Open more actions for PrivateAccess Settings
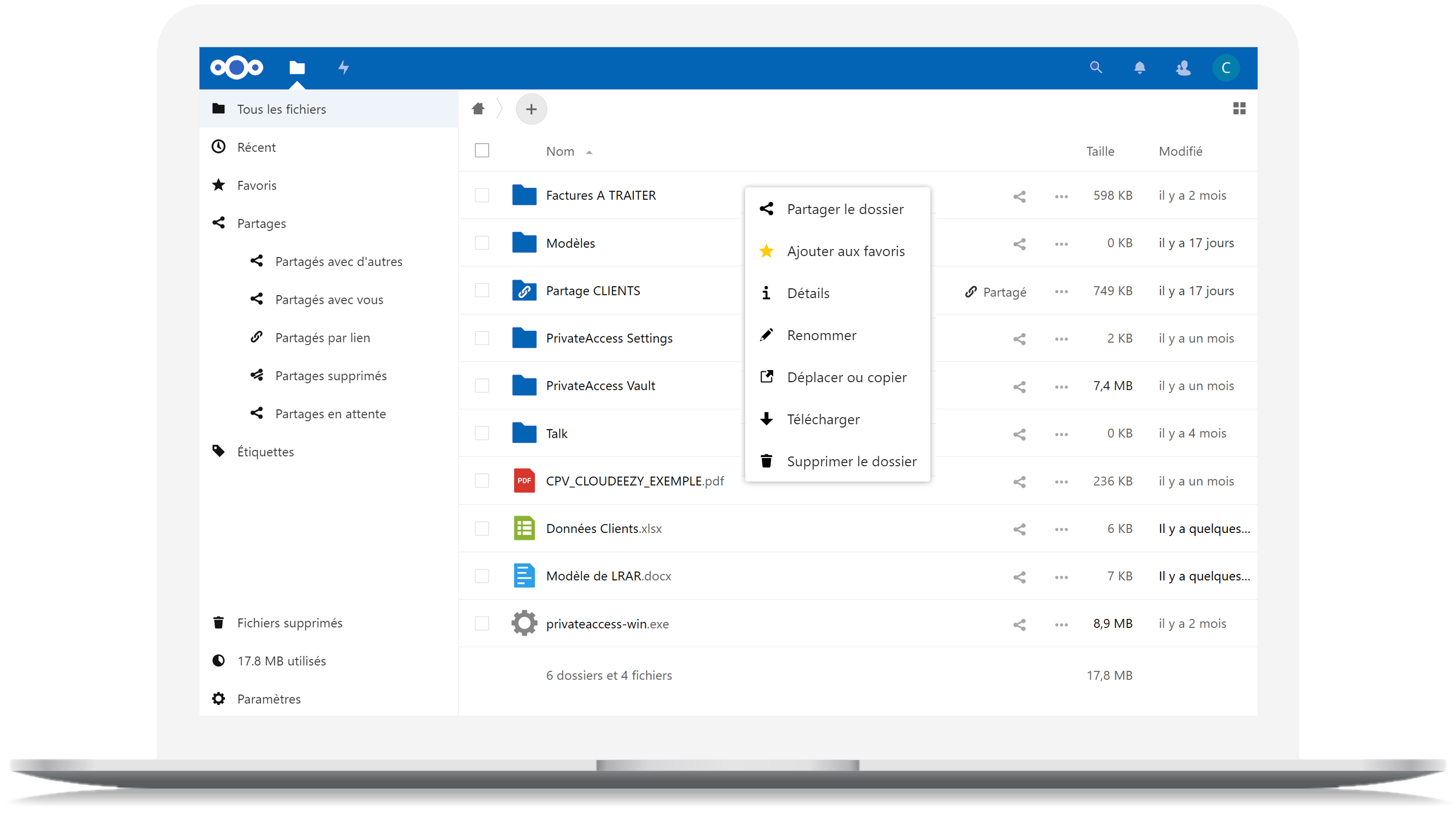 (x=1061, y=339)
